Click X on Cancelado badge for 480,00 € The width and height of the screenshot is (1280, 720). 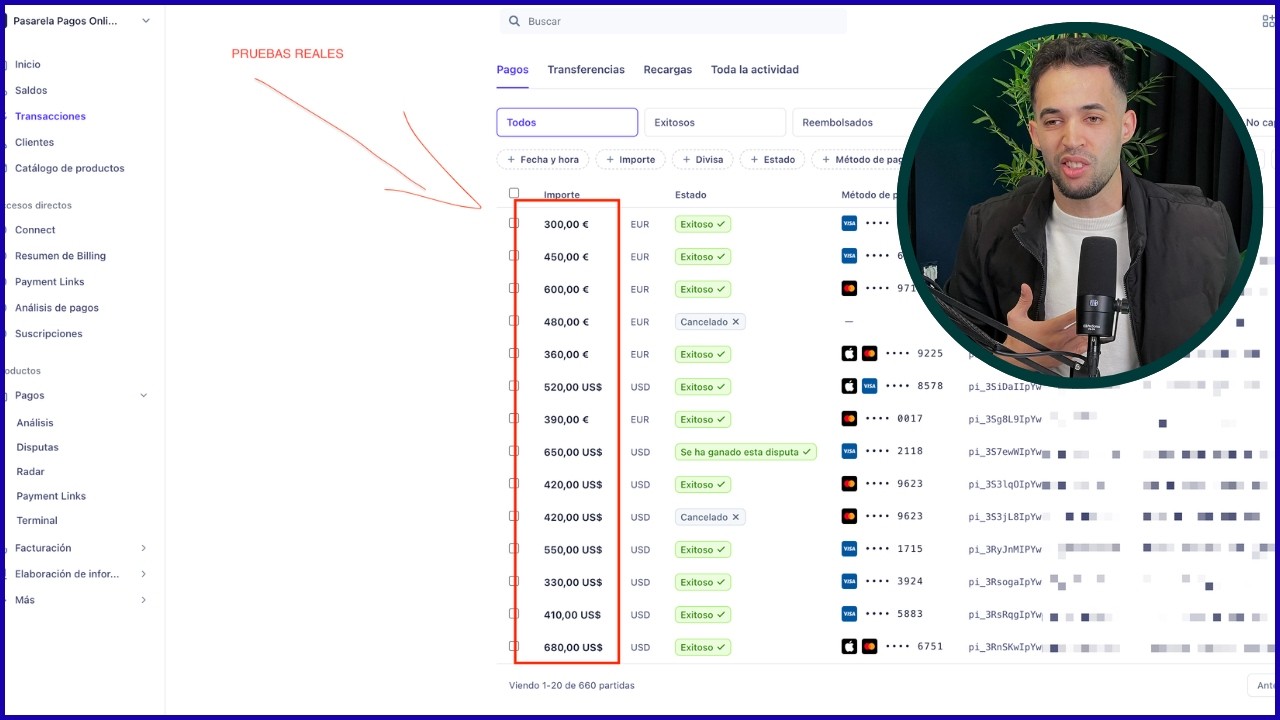(x=736, y=322)
